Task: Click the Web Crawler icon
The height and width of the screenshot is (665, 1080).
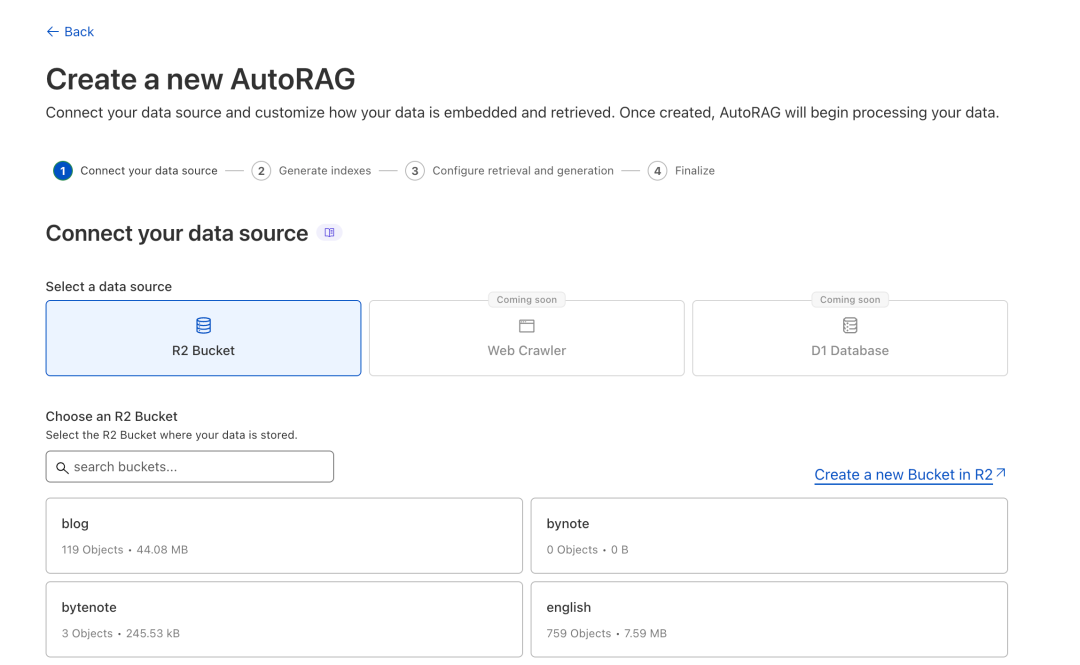Action: (526, 324)
